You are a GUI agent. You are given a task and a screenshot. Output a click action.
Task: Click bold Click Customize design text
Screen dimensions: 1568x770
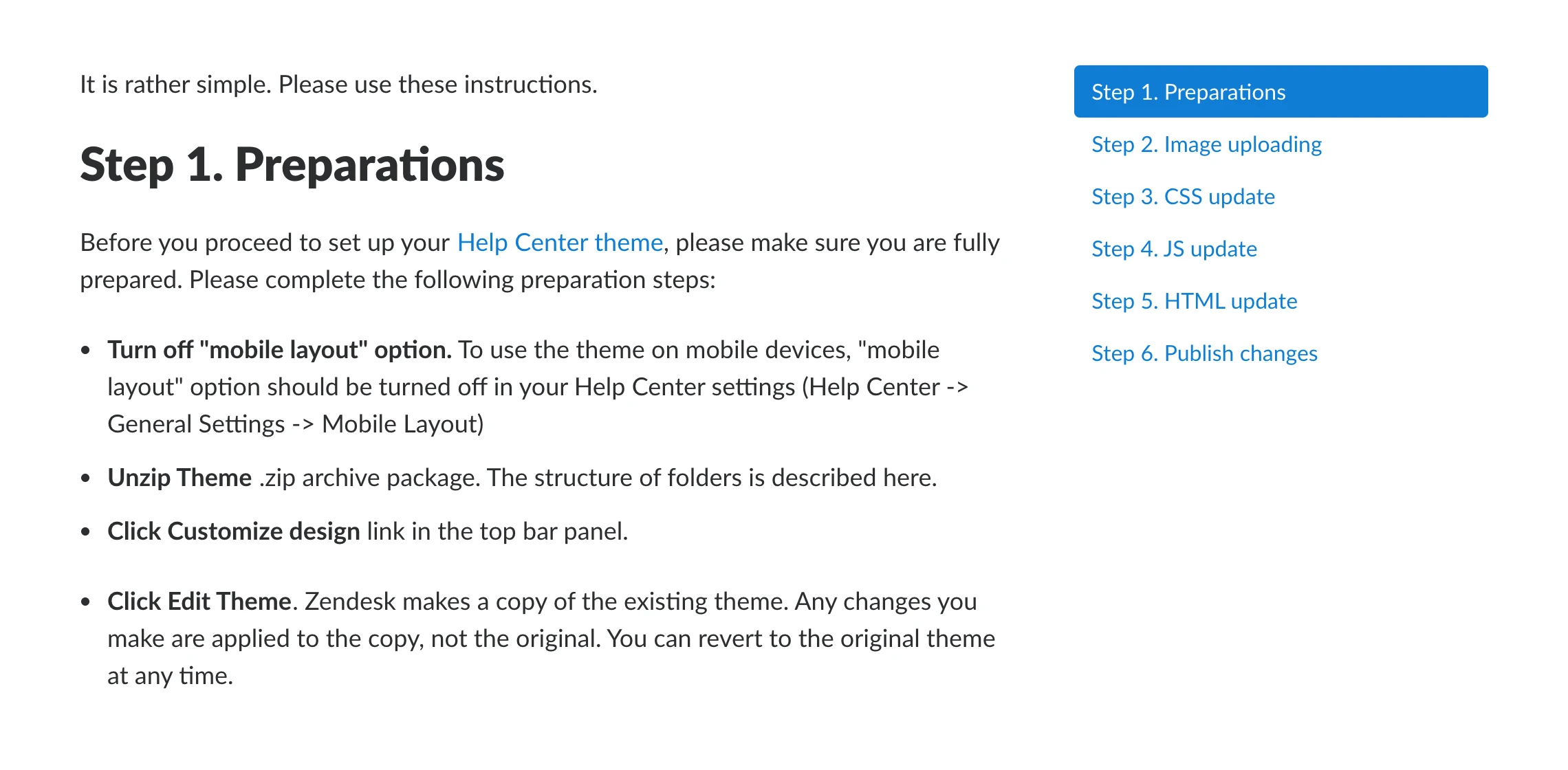point(234,531)
